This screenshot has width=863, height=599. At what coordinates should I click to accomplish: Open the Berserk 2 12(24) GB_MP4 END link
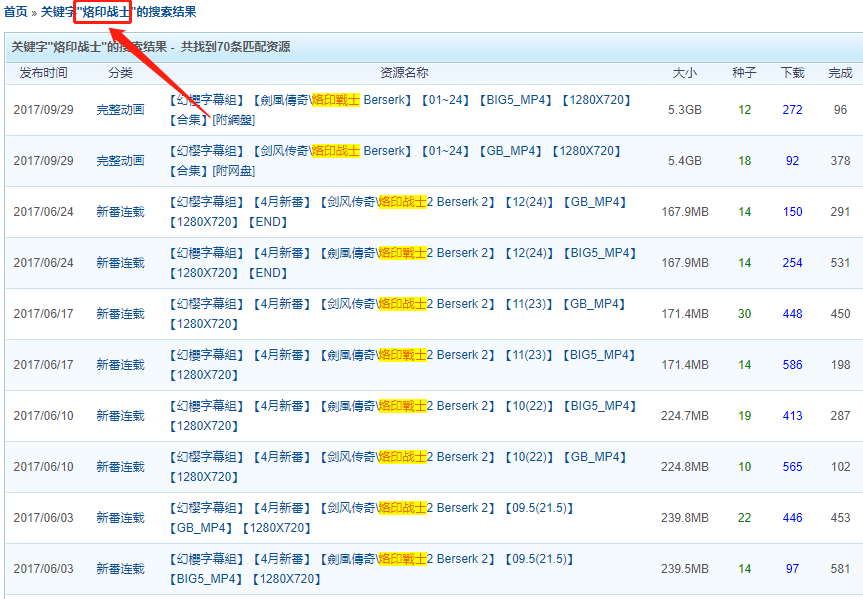coord(398,212)
